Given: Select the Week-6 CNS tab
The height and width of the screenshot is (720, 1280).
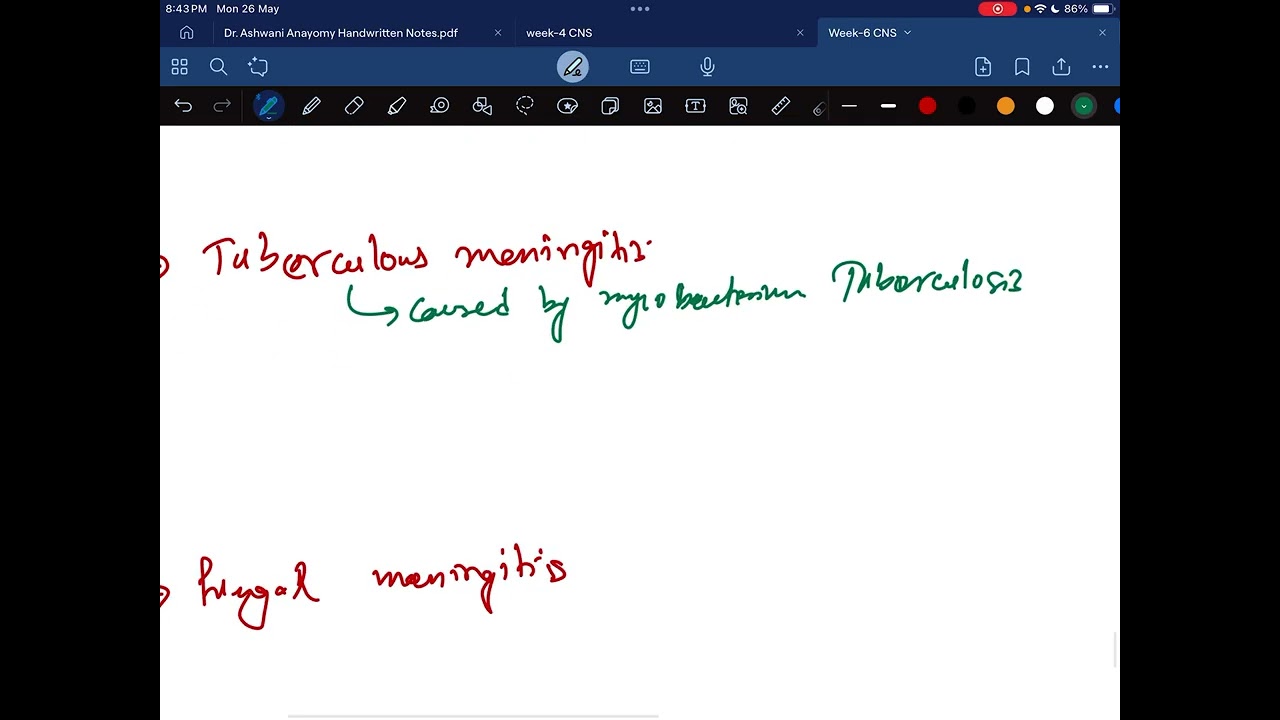Looking at the screenshot, I should point(862,33).
